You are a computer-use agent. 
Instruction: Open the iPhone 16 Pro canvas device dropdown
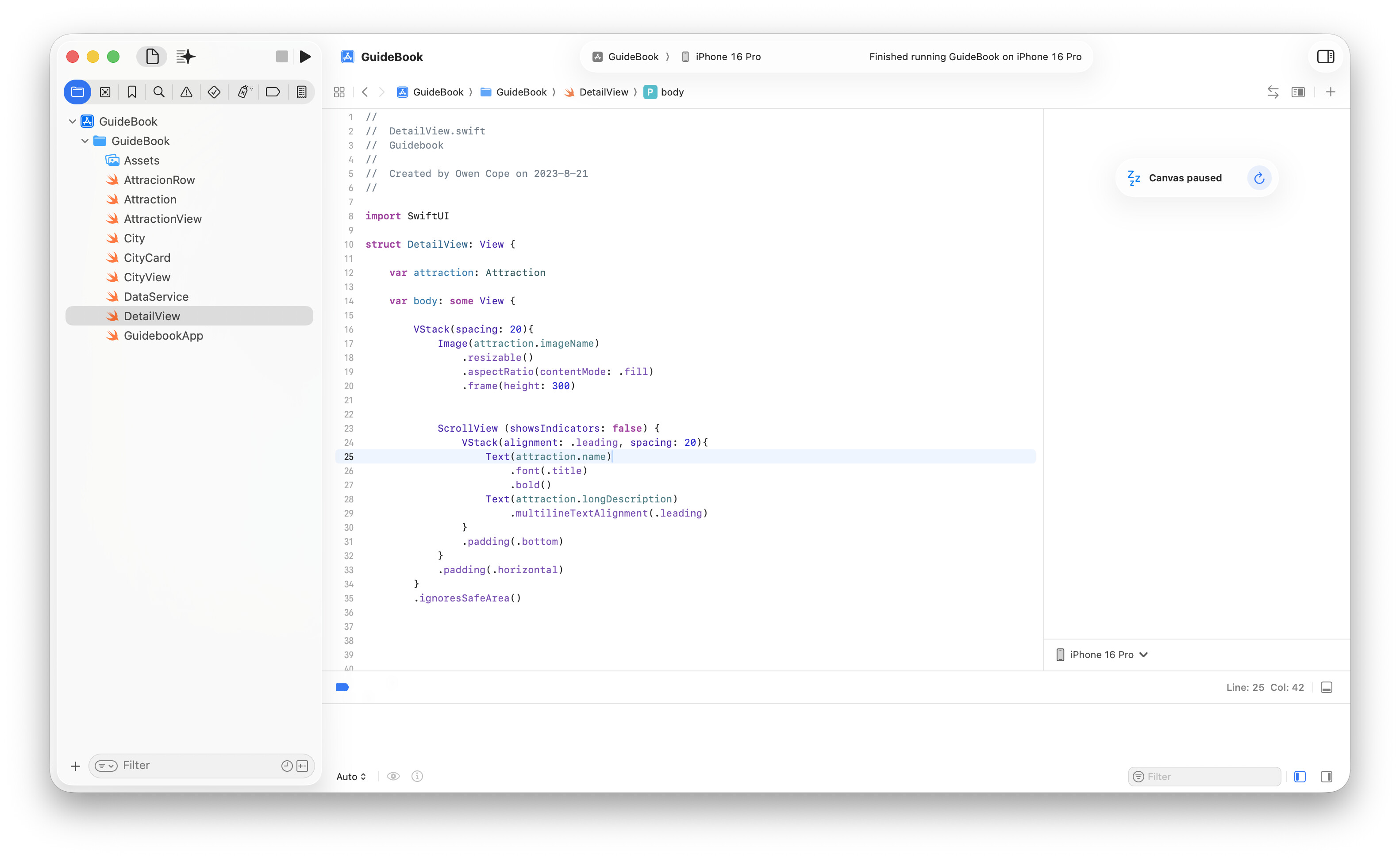[1102, 655]
